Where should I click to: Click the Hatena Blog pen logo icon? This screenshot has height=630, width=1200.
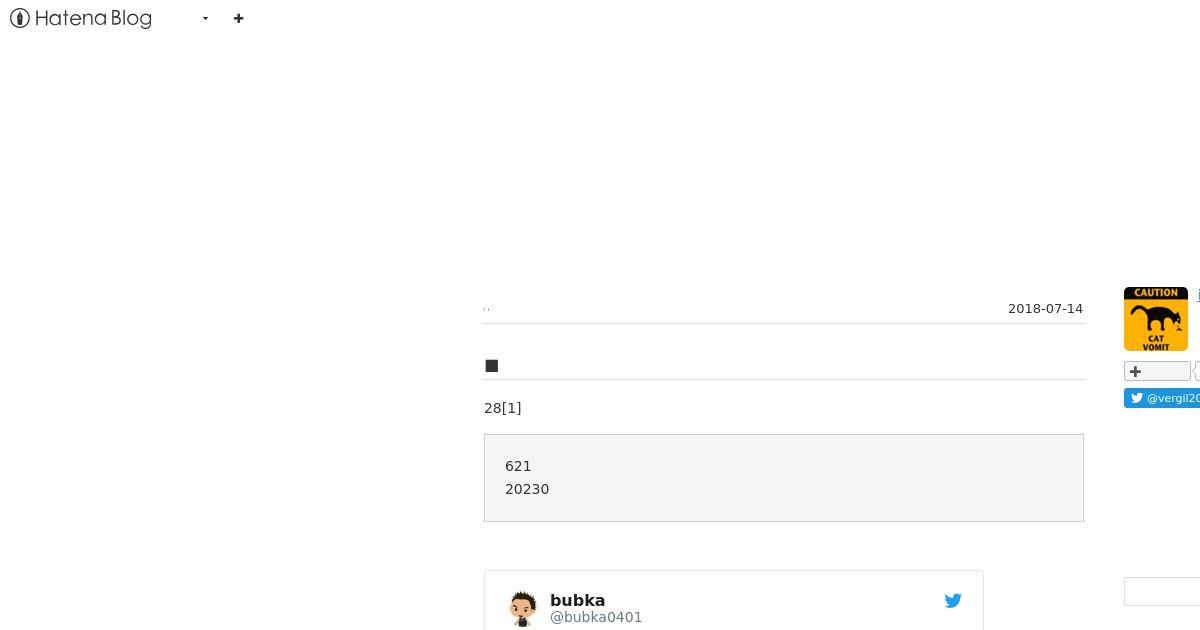coord(19,18)
